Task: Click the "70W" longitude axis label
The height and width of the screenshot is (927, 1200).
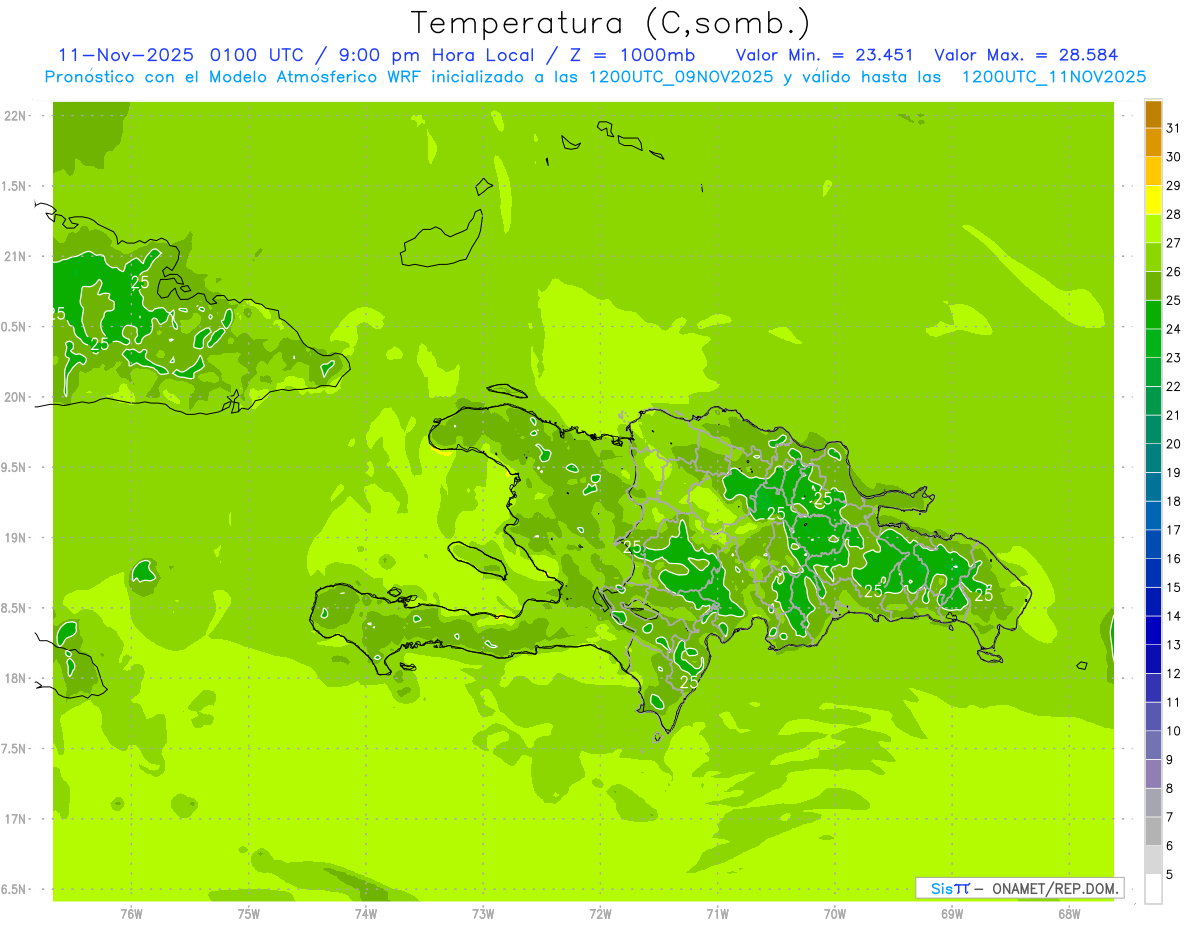Action: 835,914
